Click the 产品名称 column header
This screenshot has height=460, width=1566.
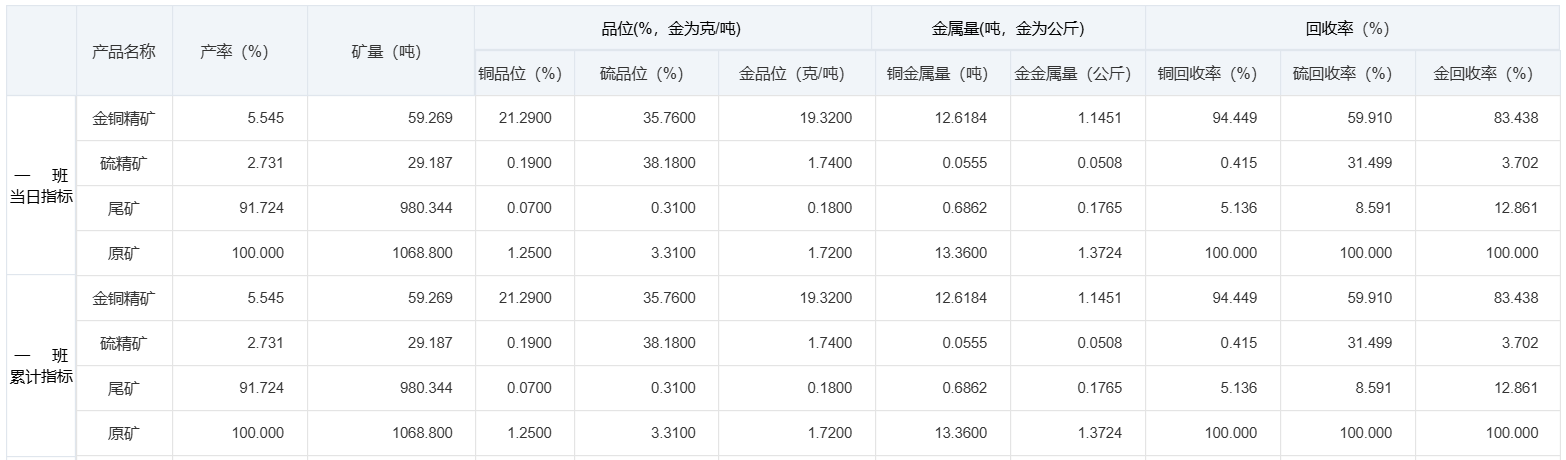[x=124, y=52]
